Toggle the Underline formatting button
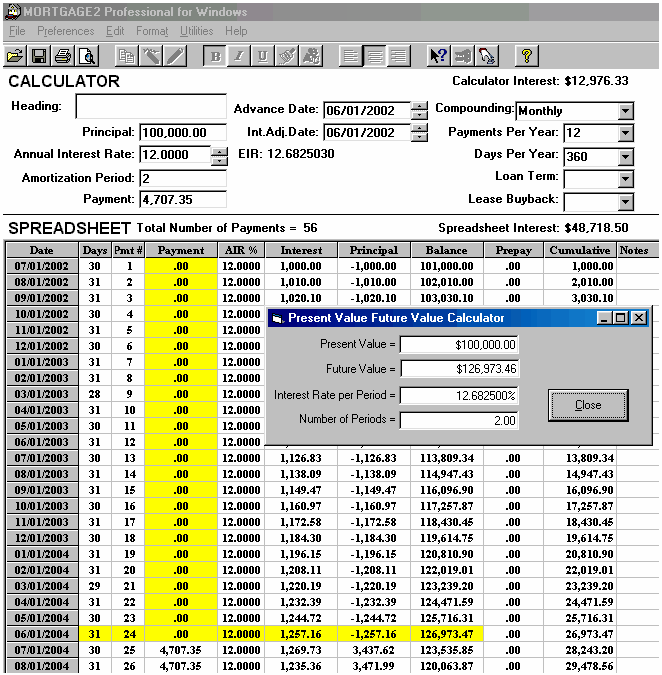This screenshot has width=662, height=675. click(263, 56)
